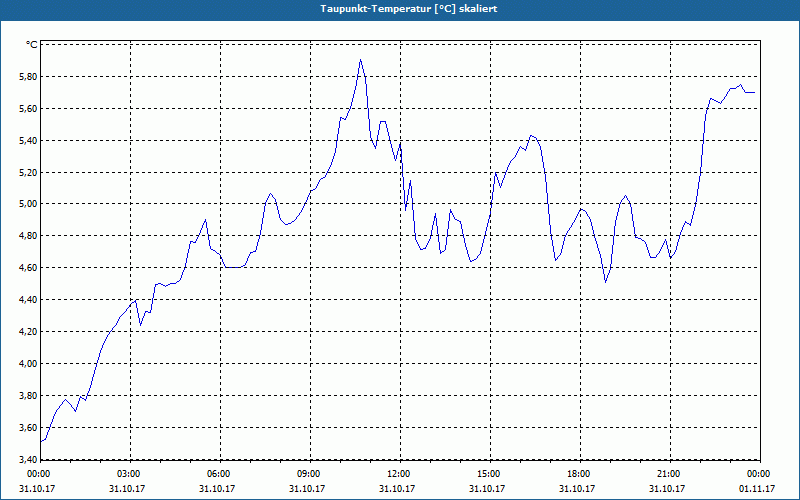This screenshot has height=500, width=800.
Task: Click the chart title Taupunkt-Temperatur skaliert
Action: pyautogui.click(x=409, y=9)
